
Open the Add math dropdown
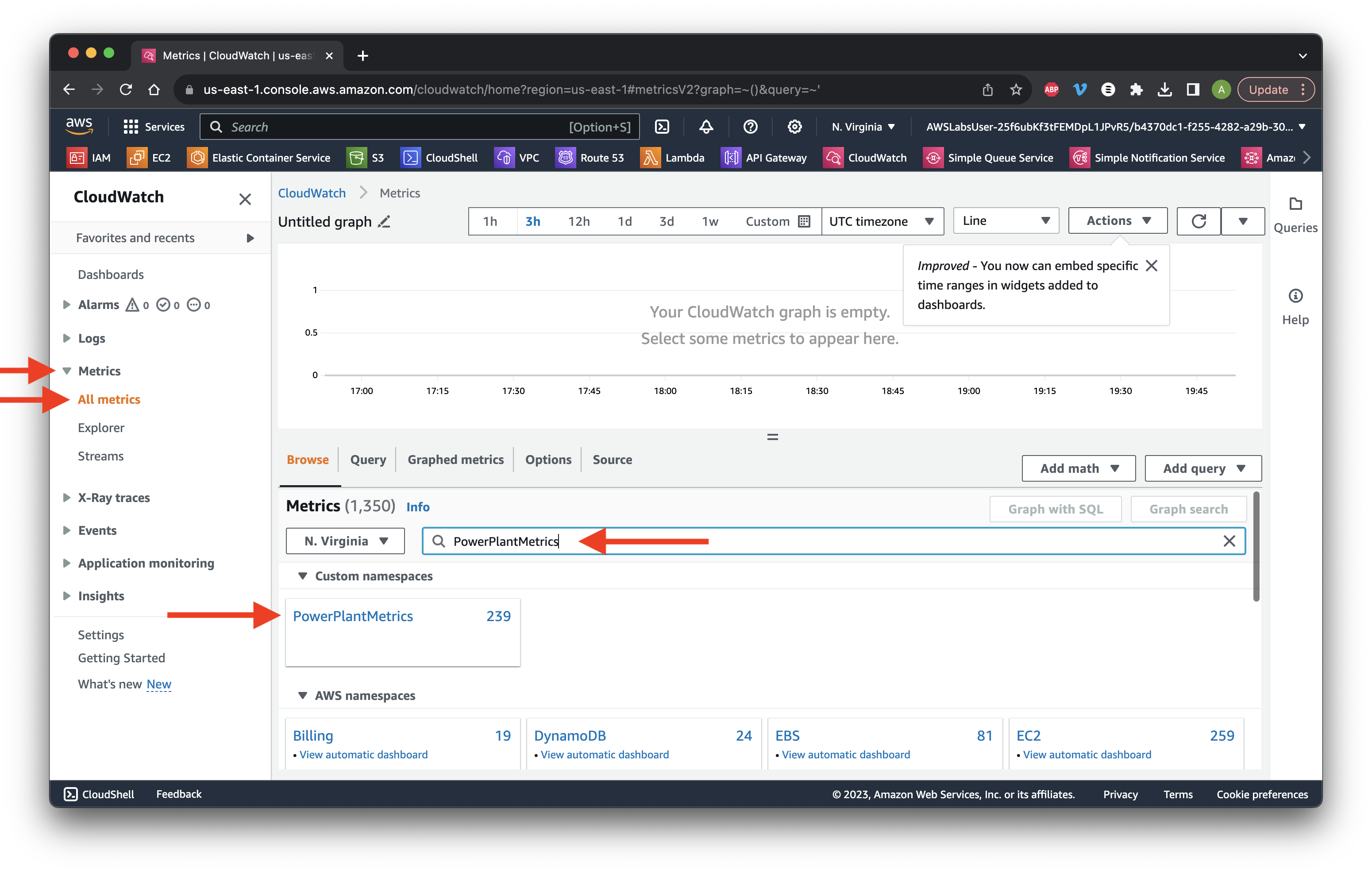1079,468
